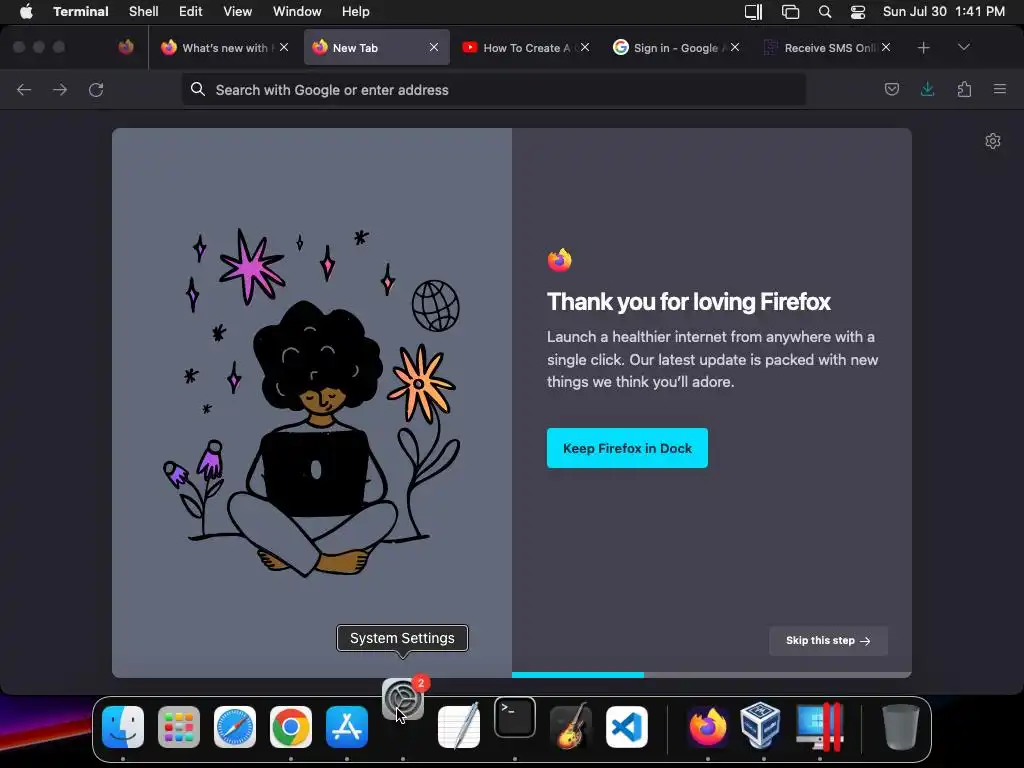Click Skip this step
Screen dimensions: 1024x768
tap(828, 641)
